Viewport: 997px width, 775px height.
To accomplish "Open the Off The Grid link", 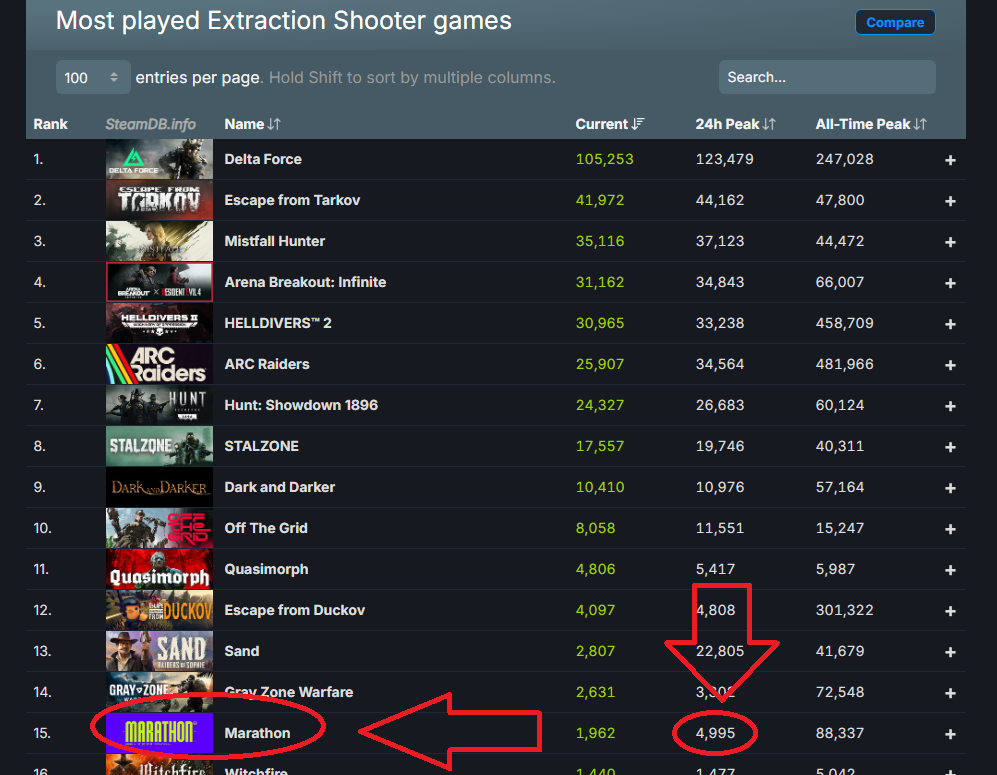I will click(x=266, y=528).
